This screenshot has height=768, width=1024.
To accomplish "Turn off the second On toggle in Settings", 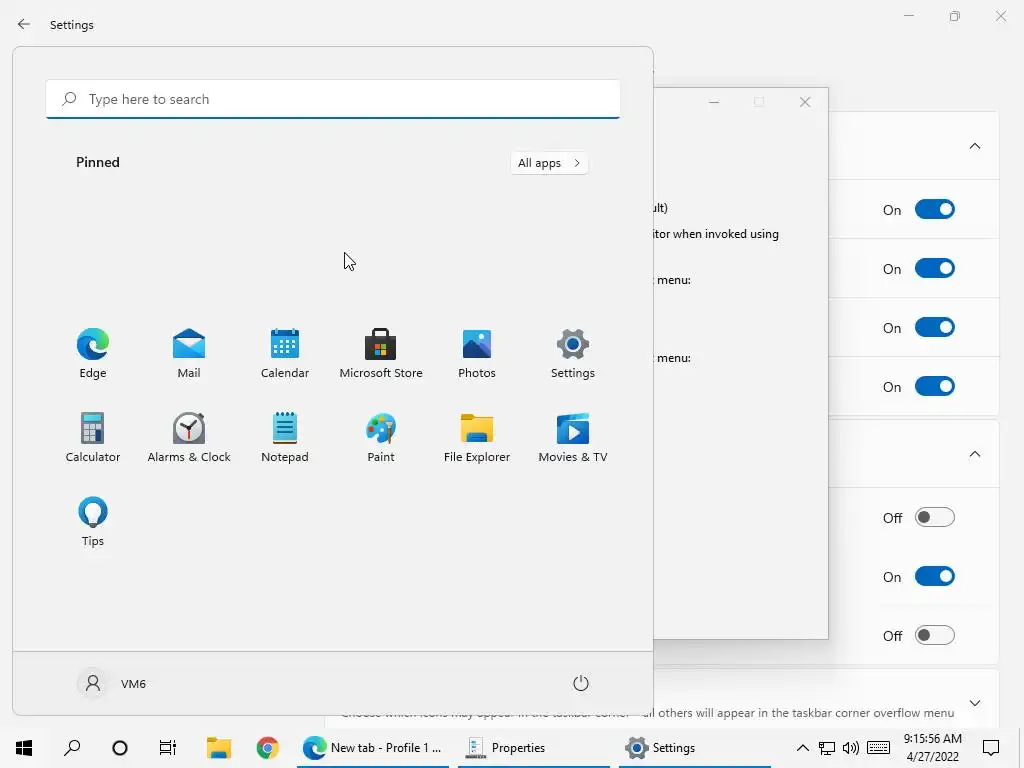I will tap(935, 268).
